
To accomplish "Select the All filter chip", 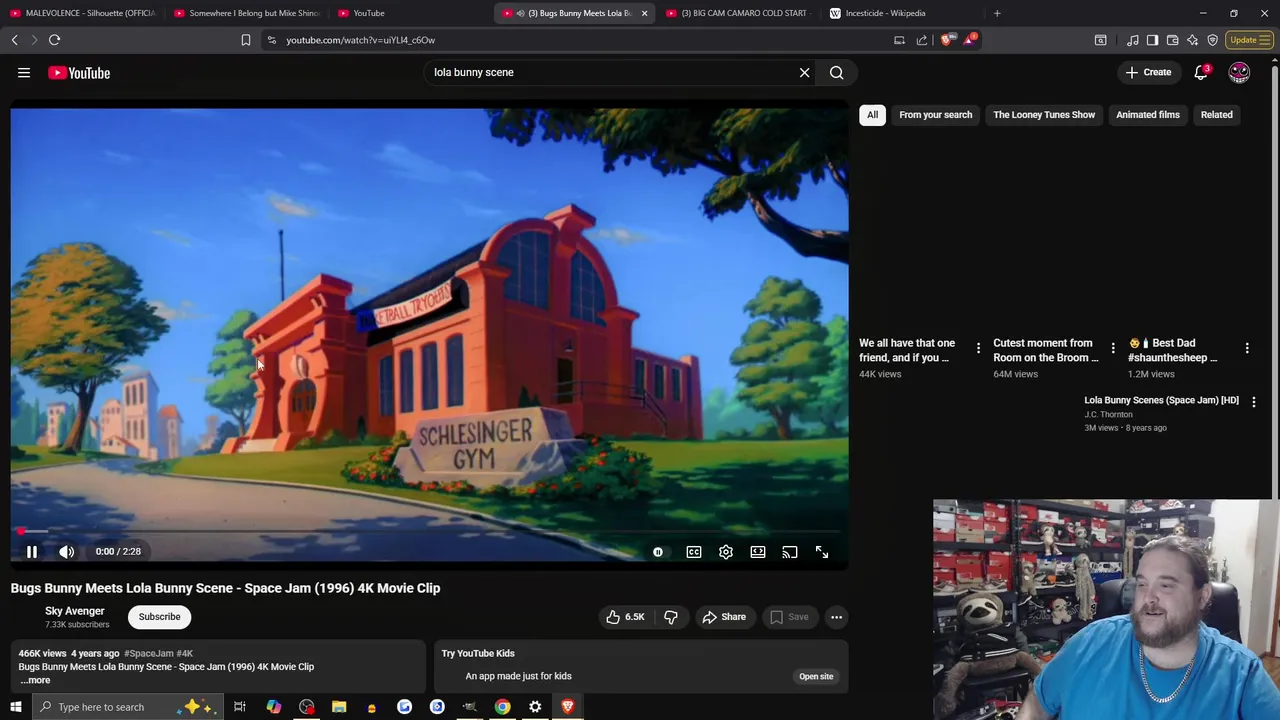I will (872, 115).
